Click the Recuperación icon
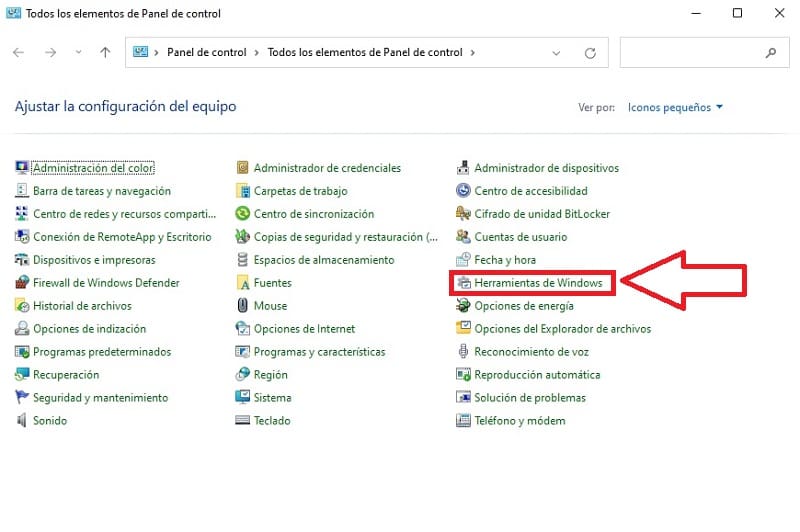This screenshot has height=532, width=800. [21, 374]
